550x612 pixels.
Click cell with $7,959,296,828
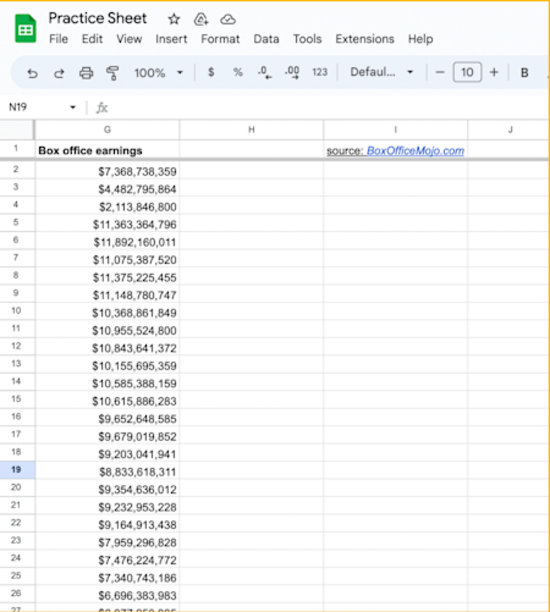(x=107, y=542)
